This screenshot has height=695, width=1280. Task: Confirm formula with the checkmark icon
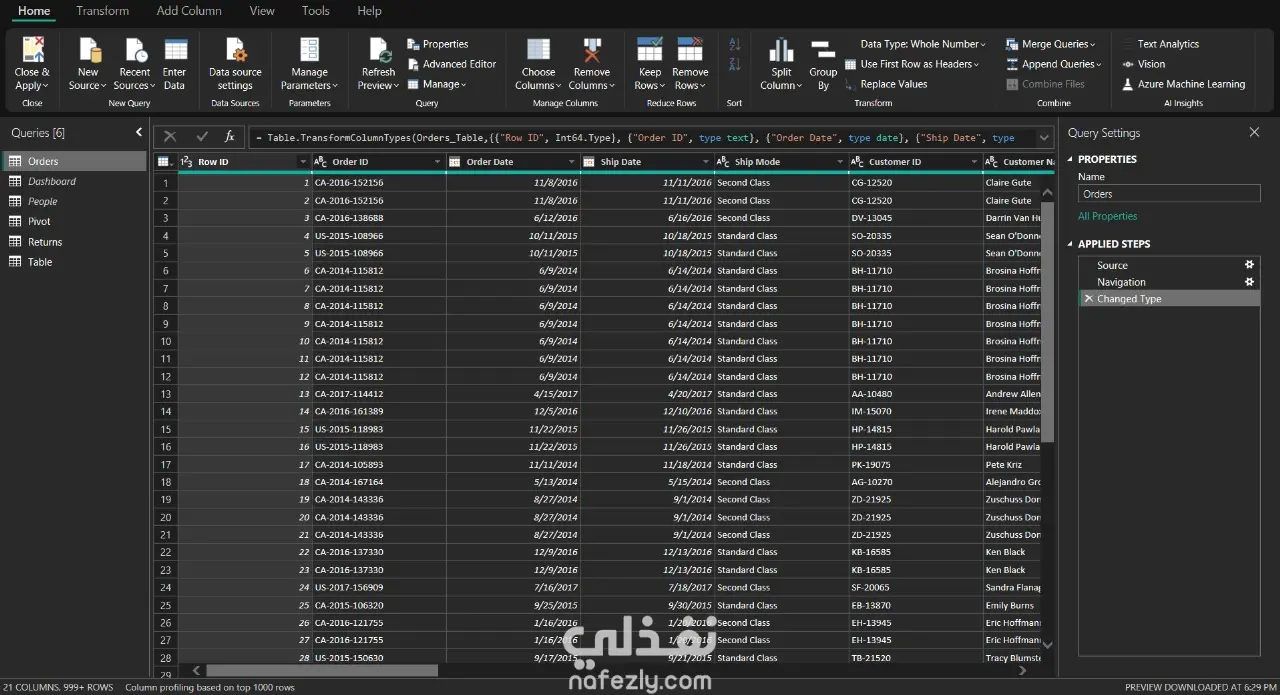coord(202,137)
